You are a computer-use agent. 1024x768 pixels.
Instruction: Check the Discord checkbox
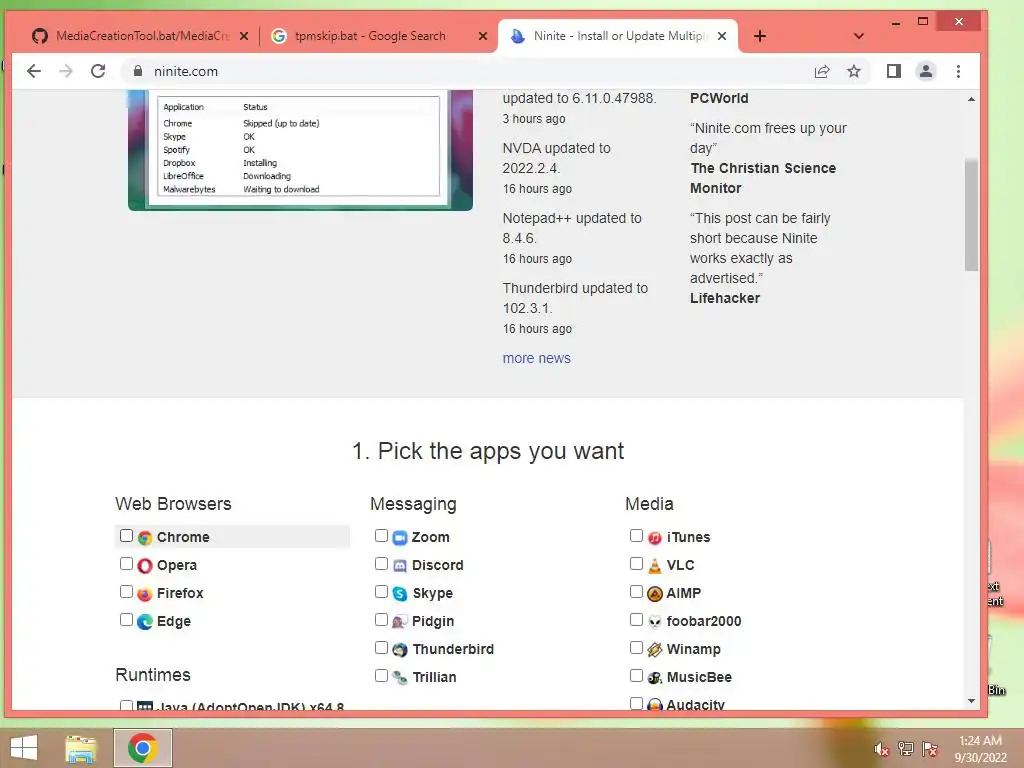381,564
